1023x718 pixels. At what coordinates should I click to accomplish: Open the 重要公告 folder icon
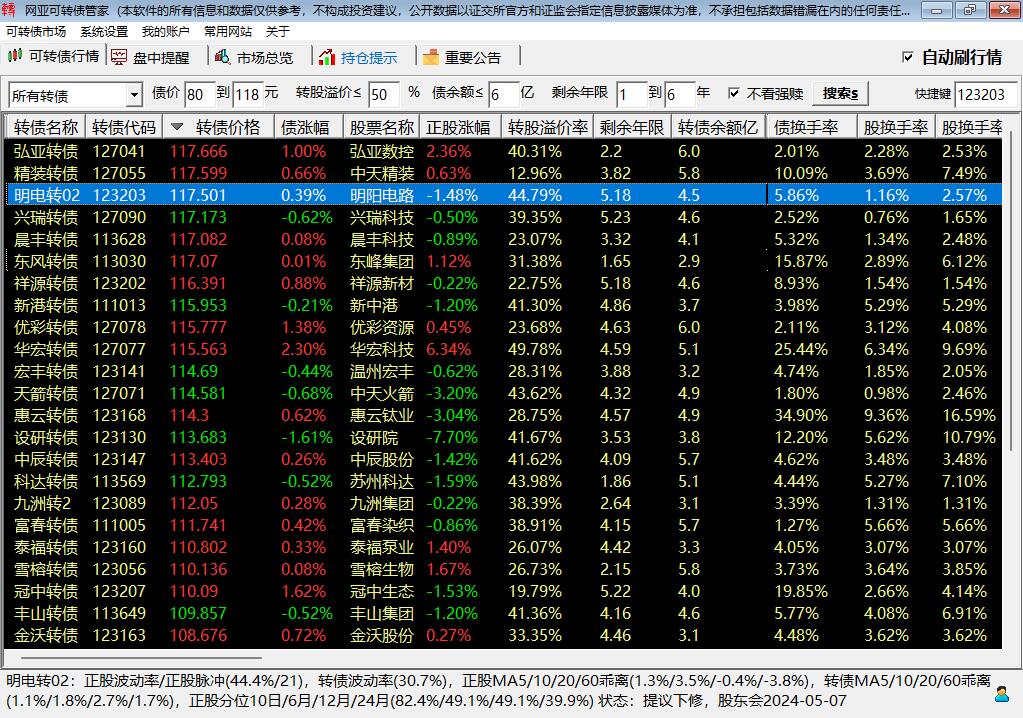tap(431, 57)
